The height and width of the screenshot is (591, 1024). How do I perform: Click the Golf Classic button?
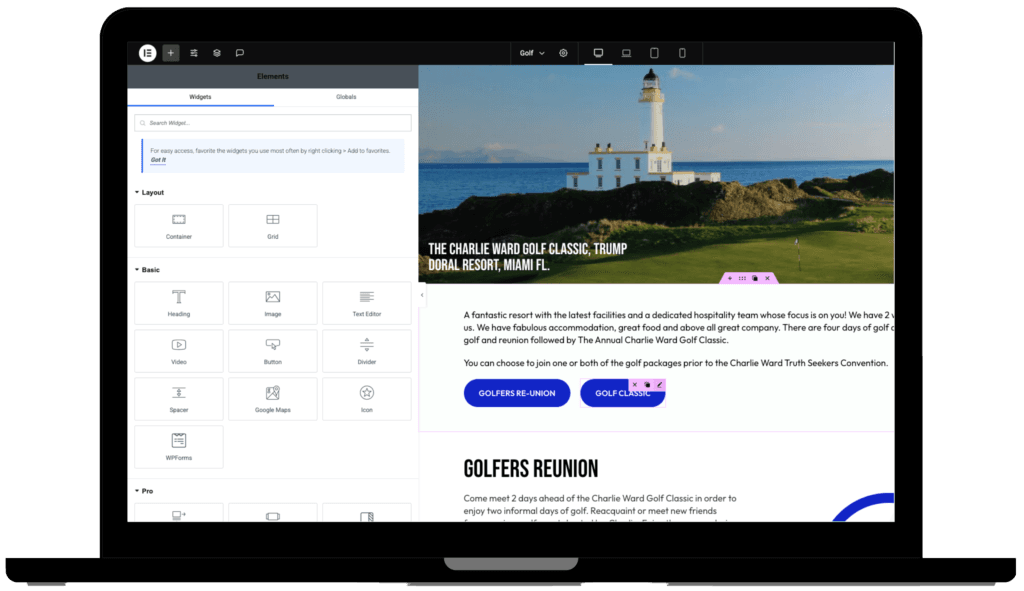pyautogui.click(x=622, y=393)
